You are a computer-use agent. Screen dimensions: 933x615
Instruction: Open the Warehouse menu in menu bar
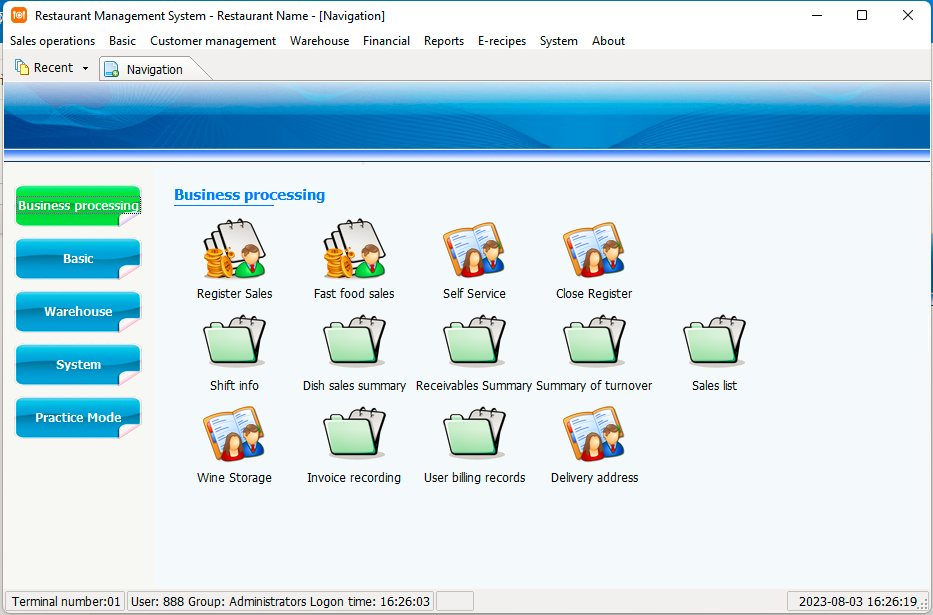(320, 41)
